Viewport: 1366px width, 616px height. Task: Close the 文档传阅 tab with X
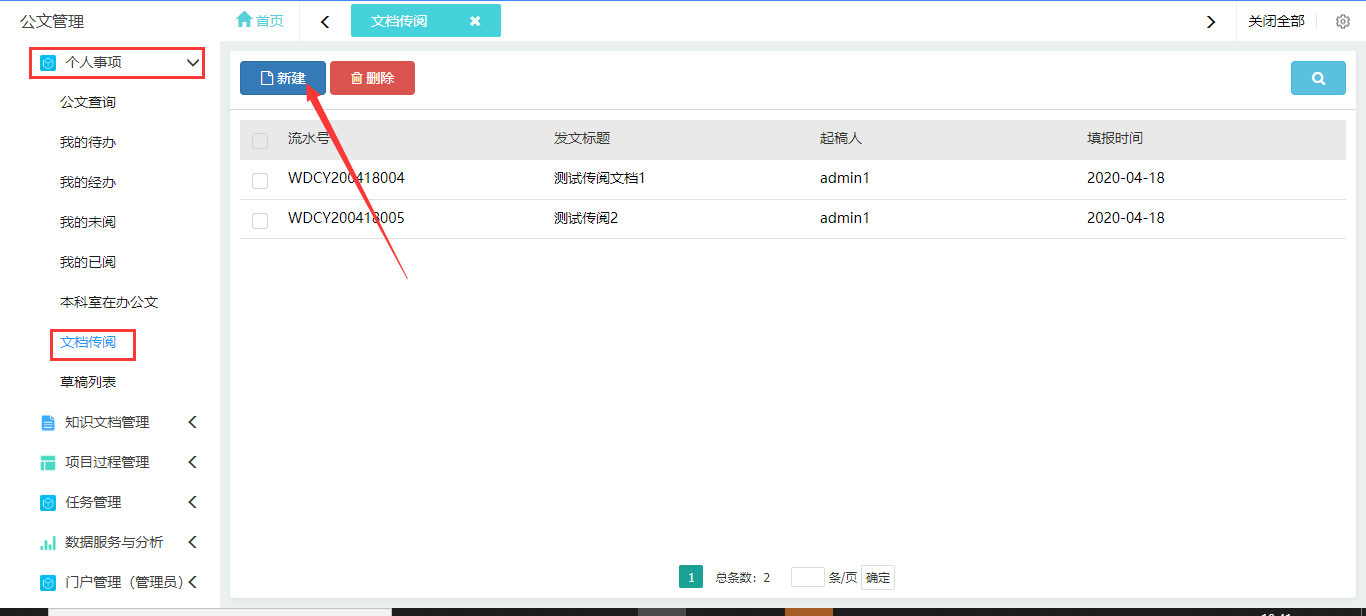pos(475,21)
